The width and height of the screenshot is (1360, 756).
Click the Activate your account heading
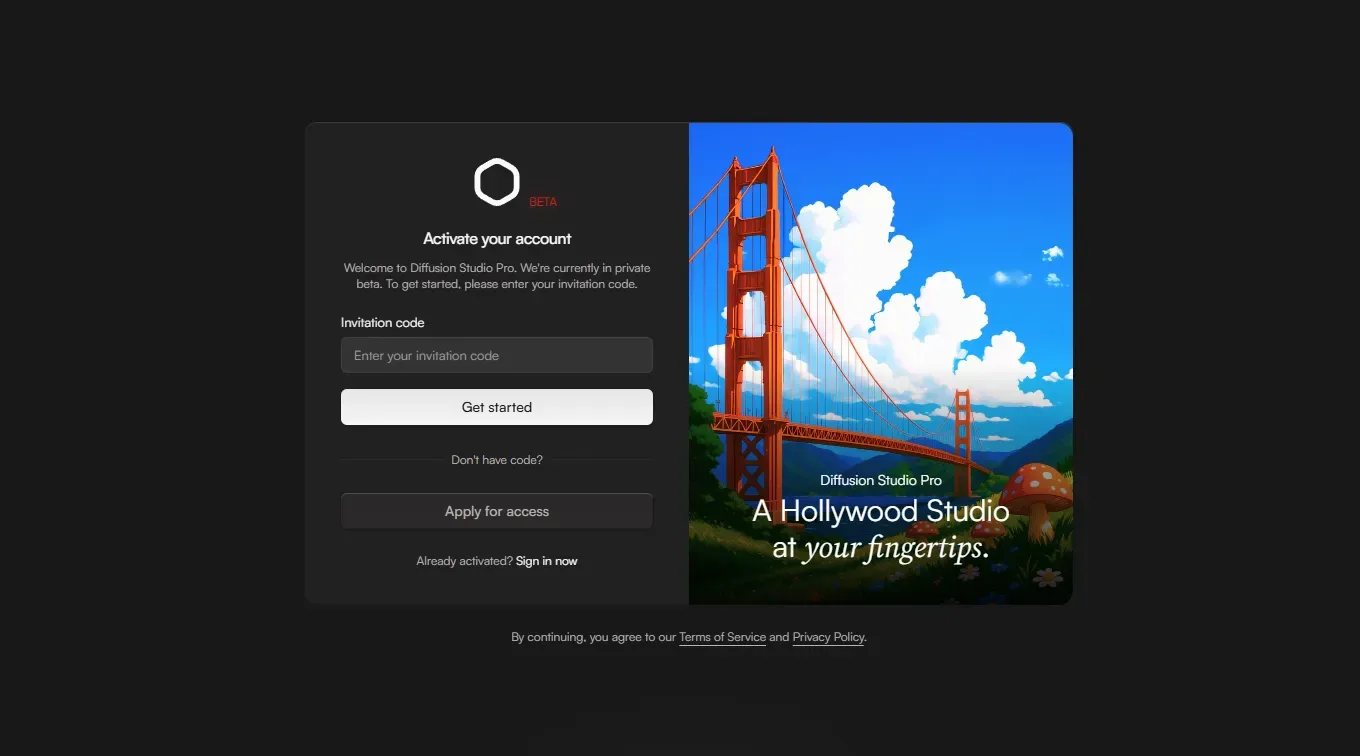click(x=497, y=239)
